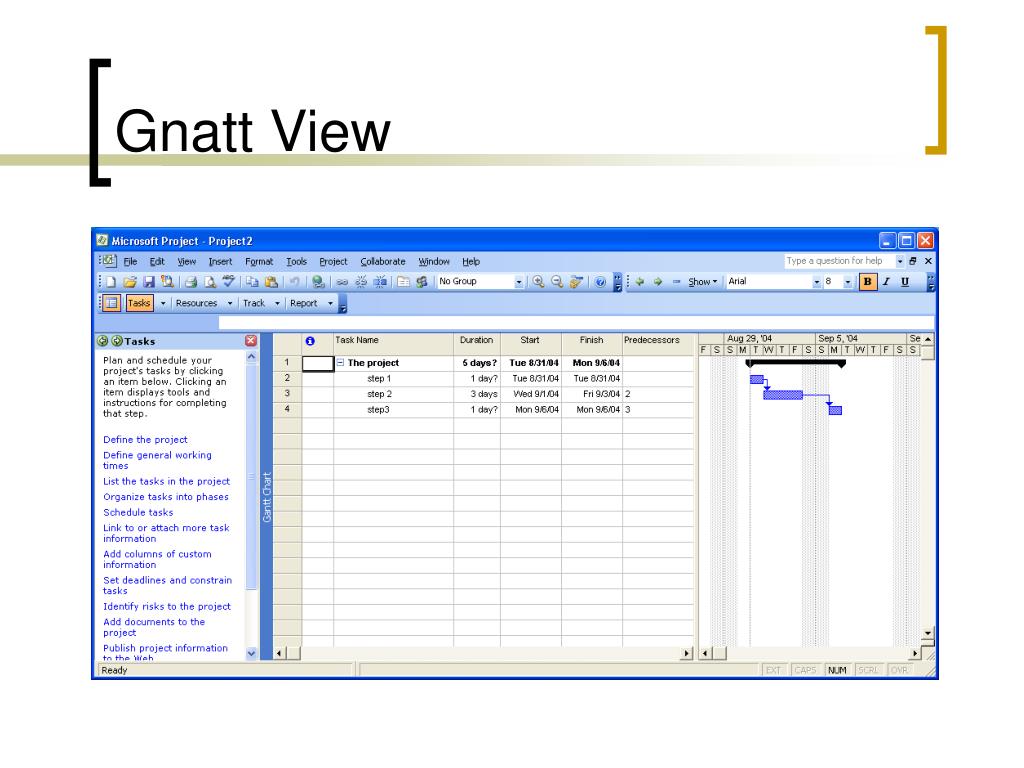This screenshot has height=768, width=1024.
Task: Click the Schedule tasks link
Action: (x=138, y=513)
